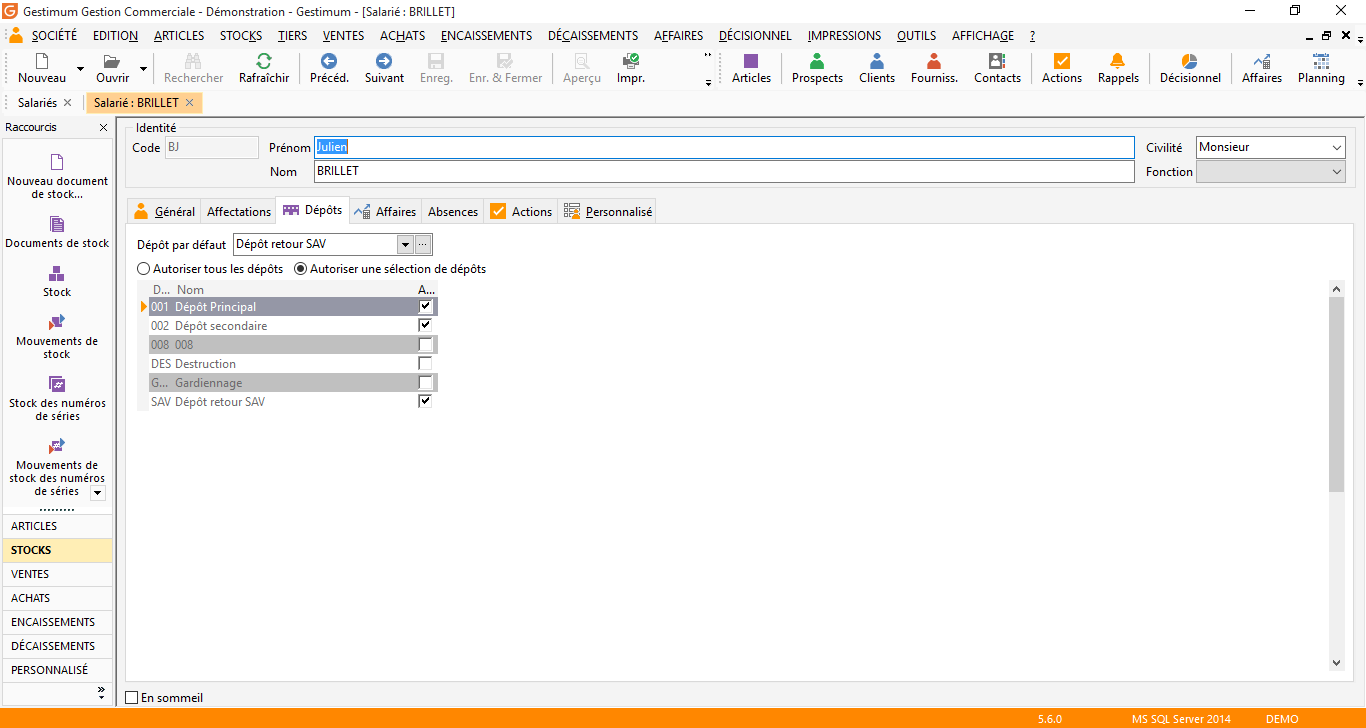Close the Raccourcis panel
Screen dimensions: 1366x728
click(x=103, y=128)
